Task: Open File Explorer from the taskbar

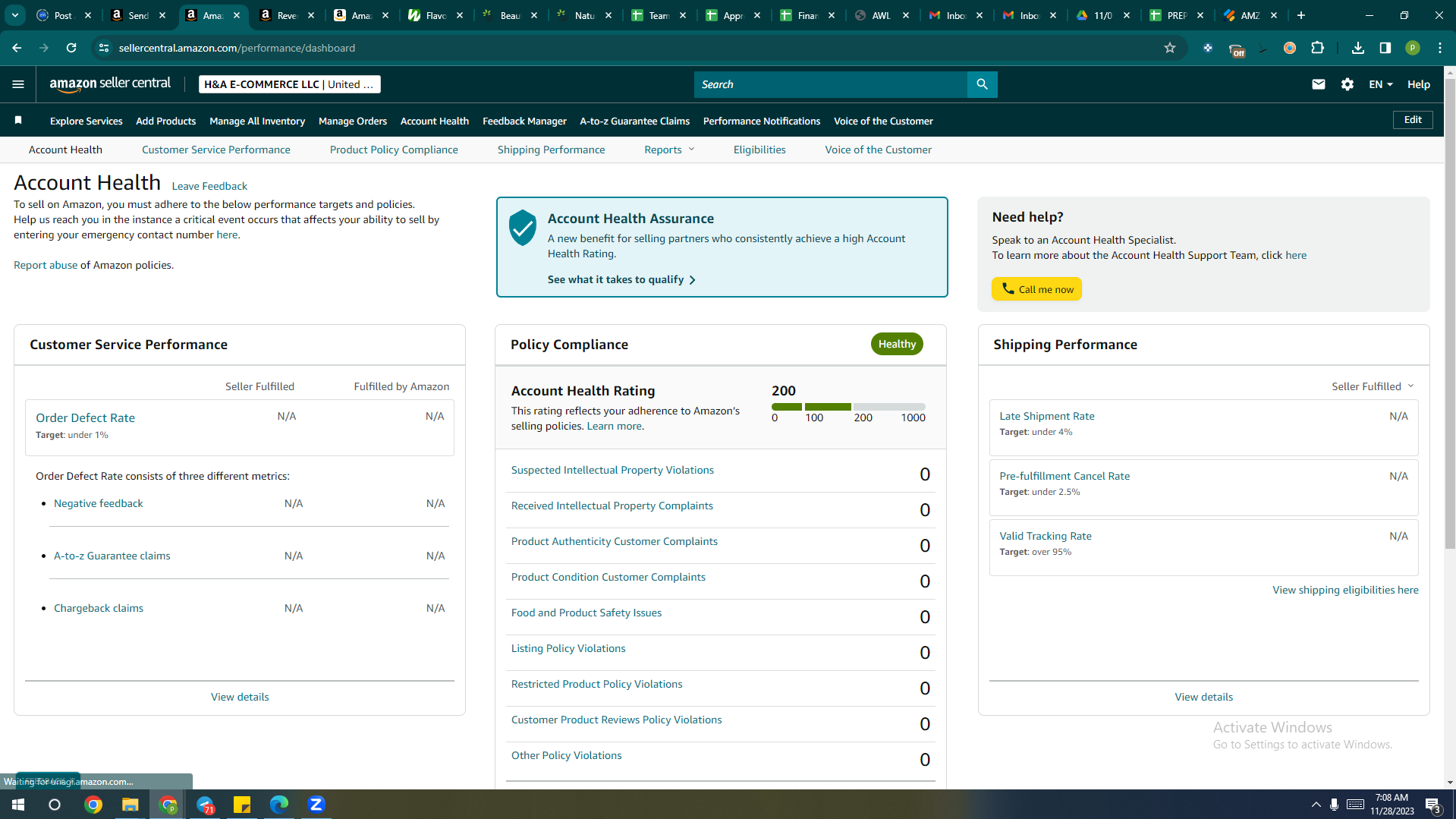Action: [x=131, y=805]
